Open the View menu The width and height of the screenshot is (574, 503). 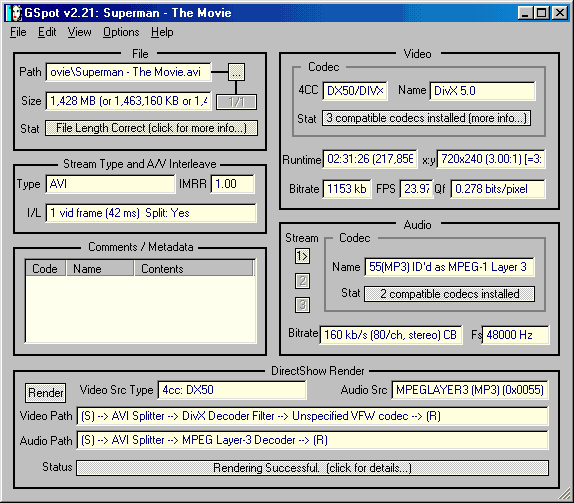pos(79,32)
